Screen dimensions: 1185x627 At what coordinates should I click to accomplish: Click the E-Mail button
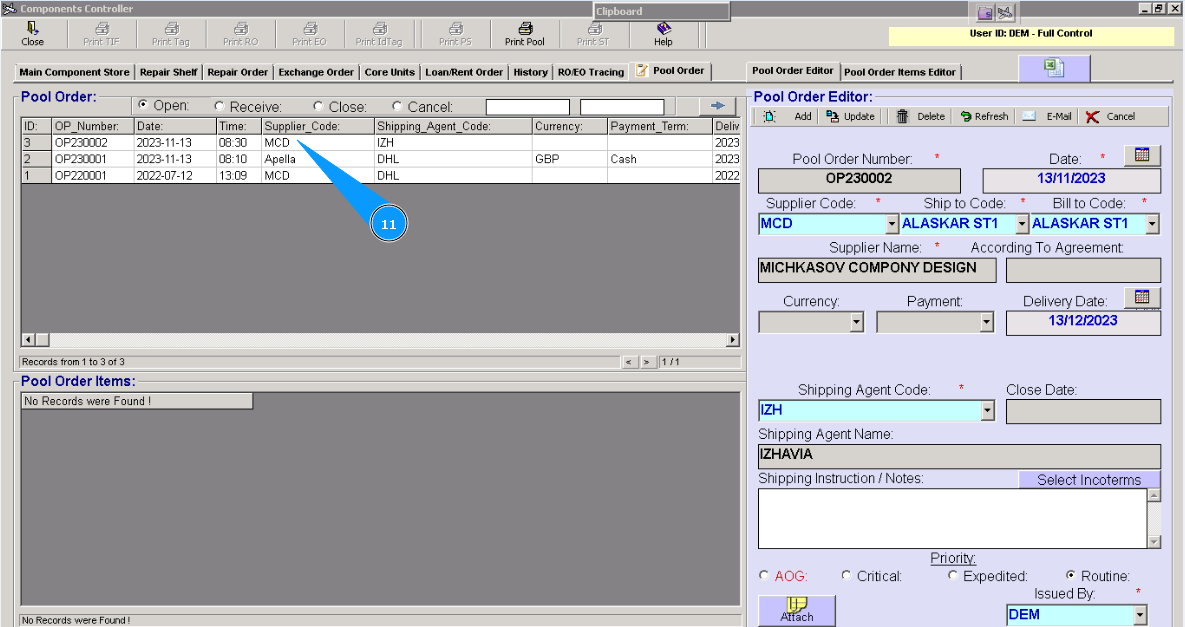tap(1047, 116)
